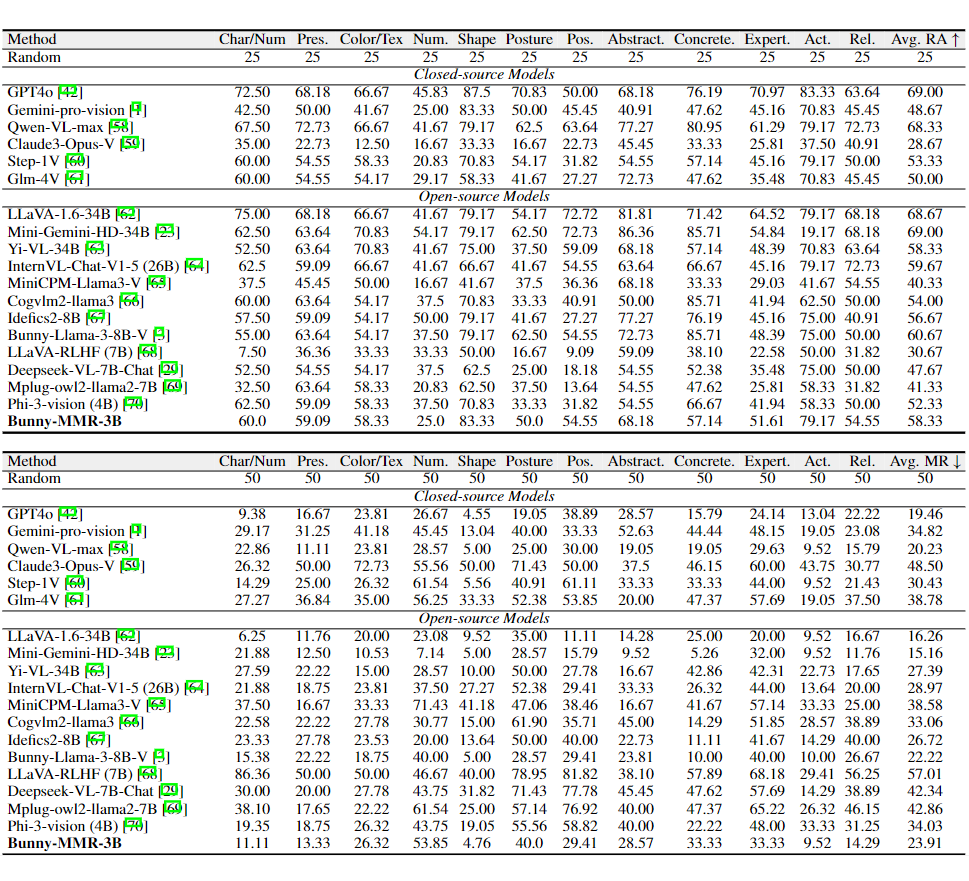The image size is (969, 881).
Task: Select Bunny-MMR-3B Expert. value 51.61
Action: (767, 421)
